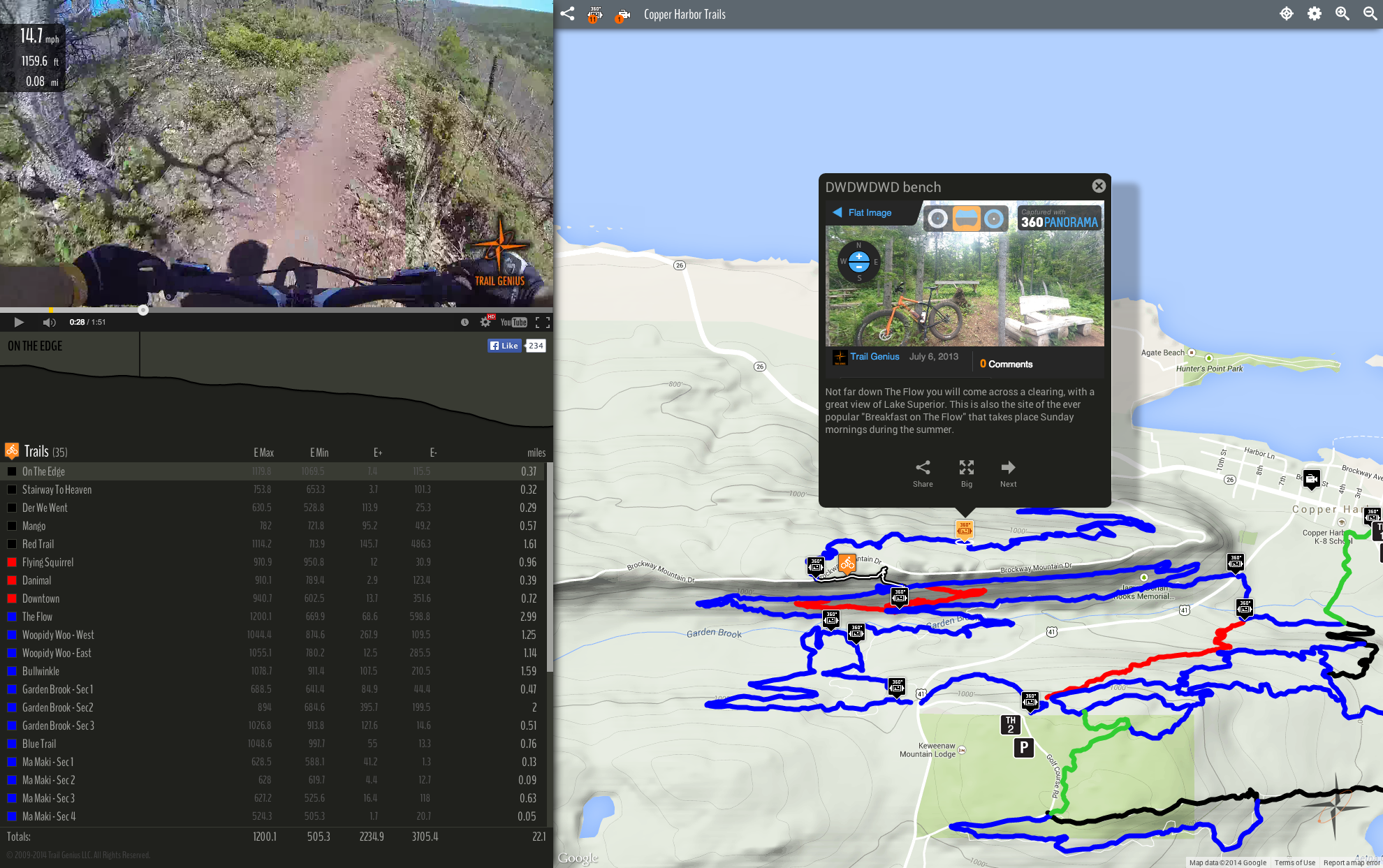Open the map settings gear
Viewport: 1383px width, 868px height.
[x=1314, y=14]
